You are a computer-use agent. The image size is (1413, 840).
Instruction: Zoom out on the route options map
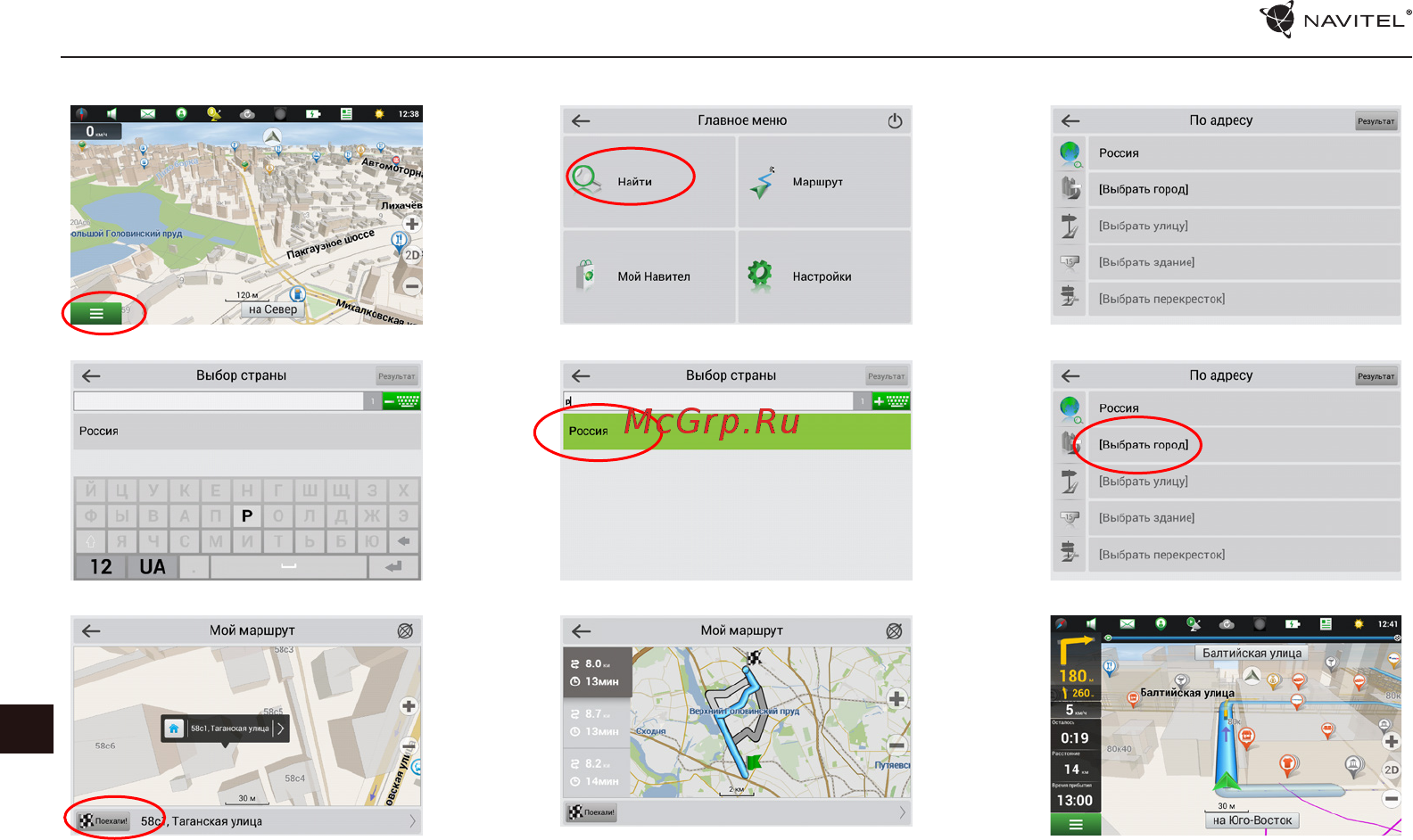click(897, 745)
